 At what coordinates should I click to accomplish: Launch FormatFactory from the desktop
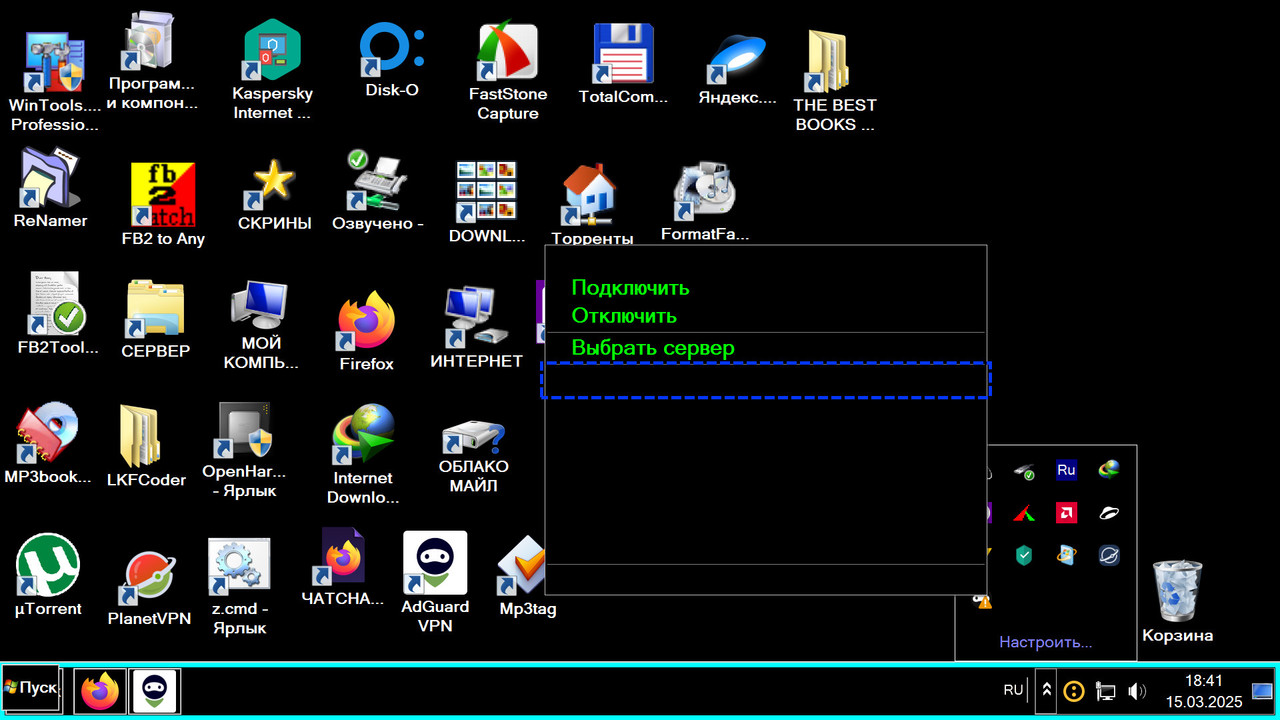pos(705,202)
